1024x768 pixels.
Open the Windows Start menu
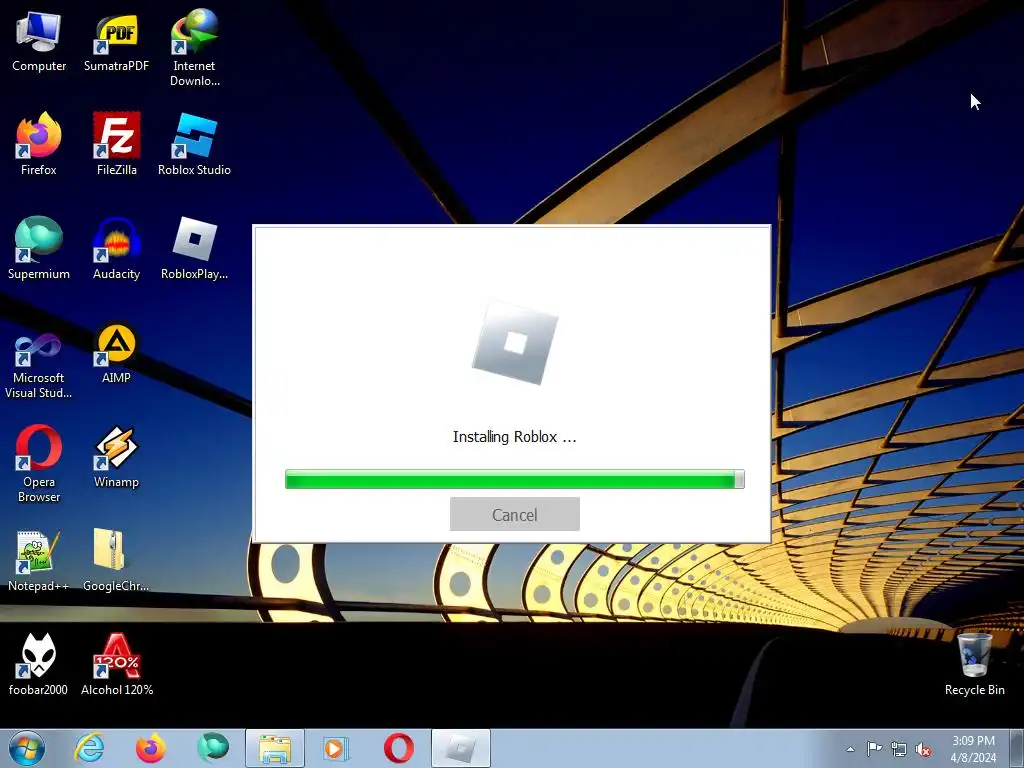(27, 748)
